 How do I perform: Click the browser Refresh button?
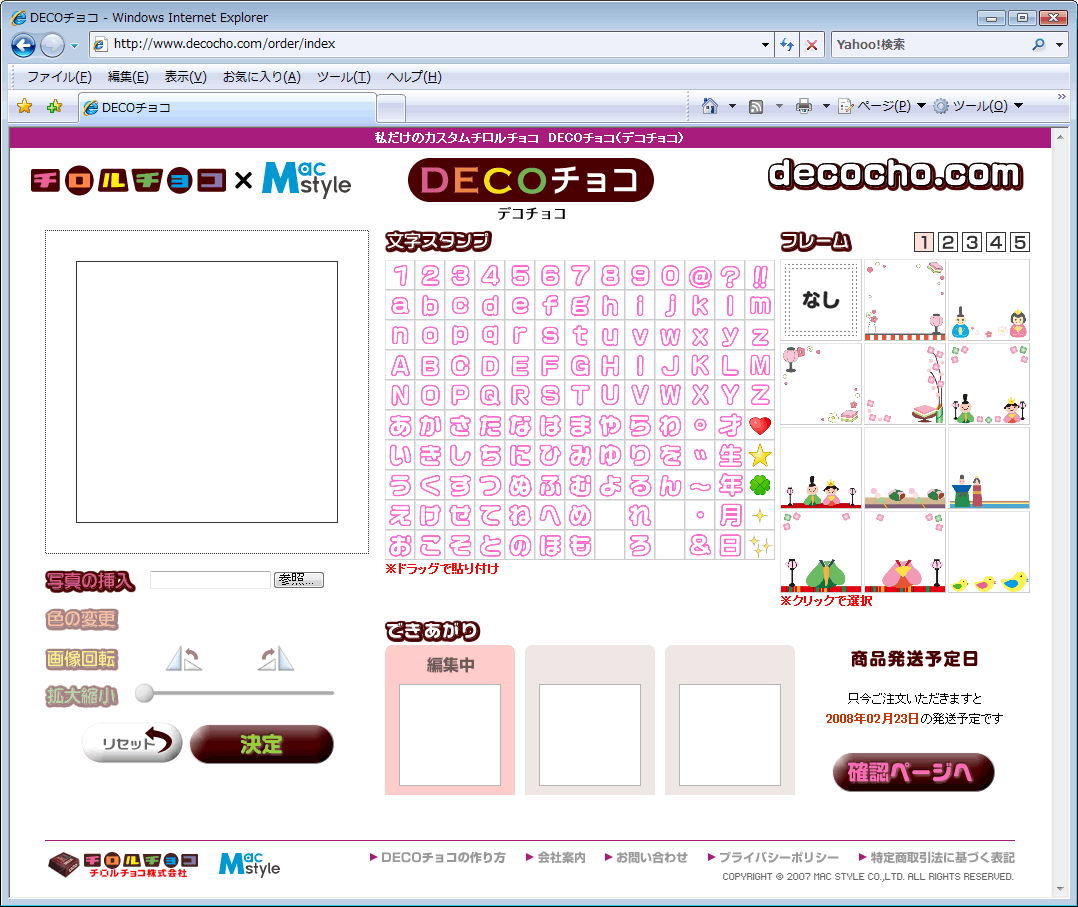coord(787,45)
